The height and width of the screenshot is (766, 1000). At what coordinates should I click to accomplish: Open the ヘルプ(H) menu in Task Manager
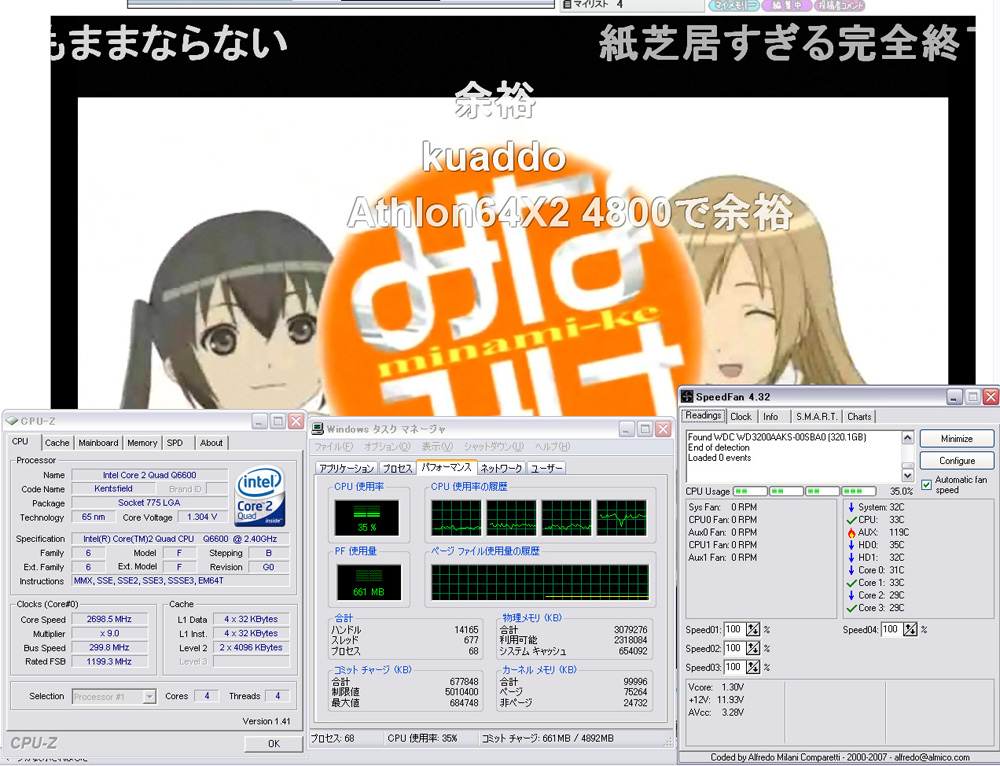[552, 446]
